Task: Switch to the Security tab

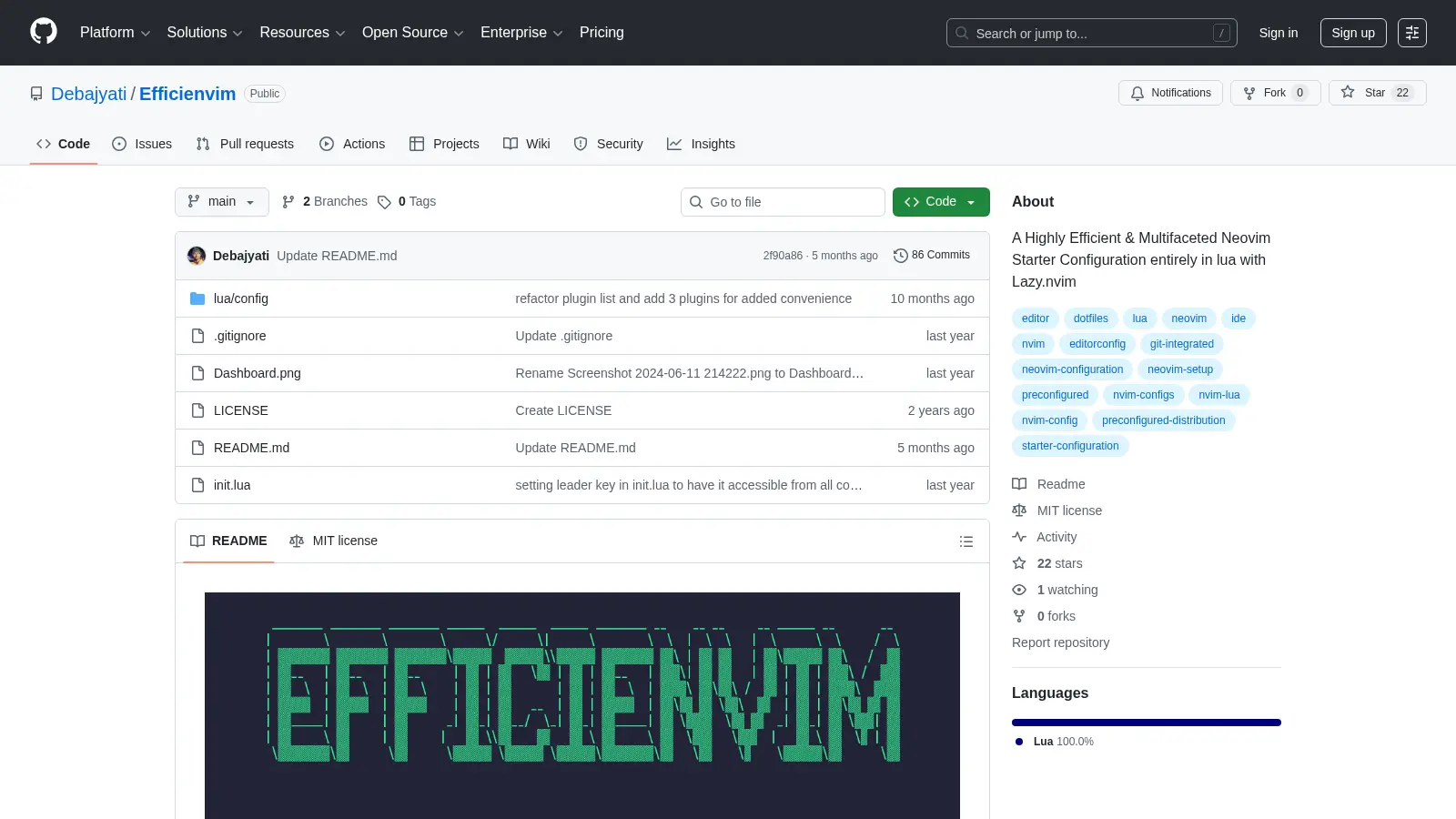Action: pos(609,144)
